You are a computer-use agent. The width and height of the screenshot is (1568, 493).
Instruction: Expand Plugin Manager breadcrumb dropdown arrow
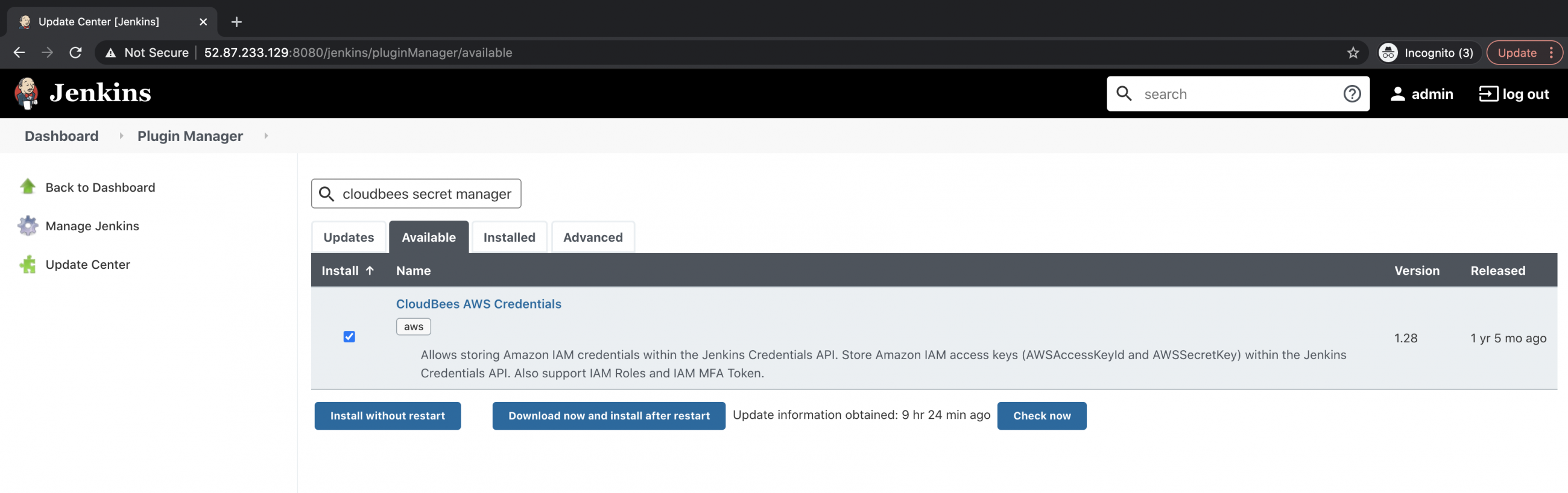pyautogui.click(x=266, y=136)
